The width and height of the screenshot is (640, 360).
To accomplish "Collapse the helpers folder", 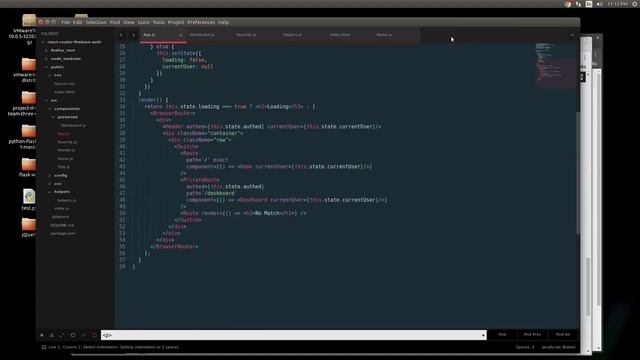I will pos(50,192).
